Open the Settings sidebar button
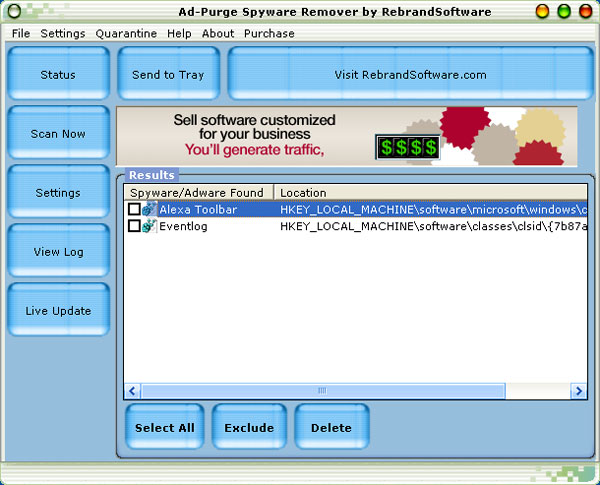This screenshot has height=485, width=600. pyautogui.click(x=58, y=191)
